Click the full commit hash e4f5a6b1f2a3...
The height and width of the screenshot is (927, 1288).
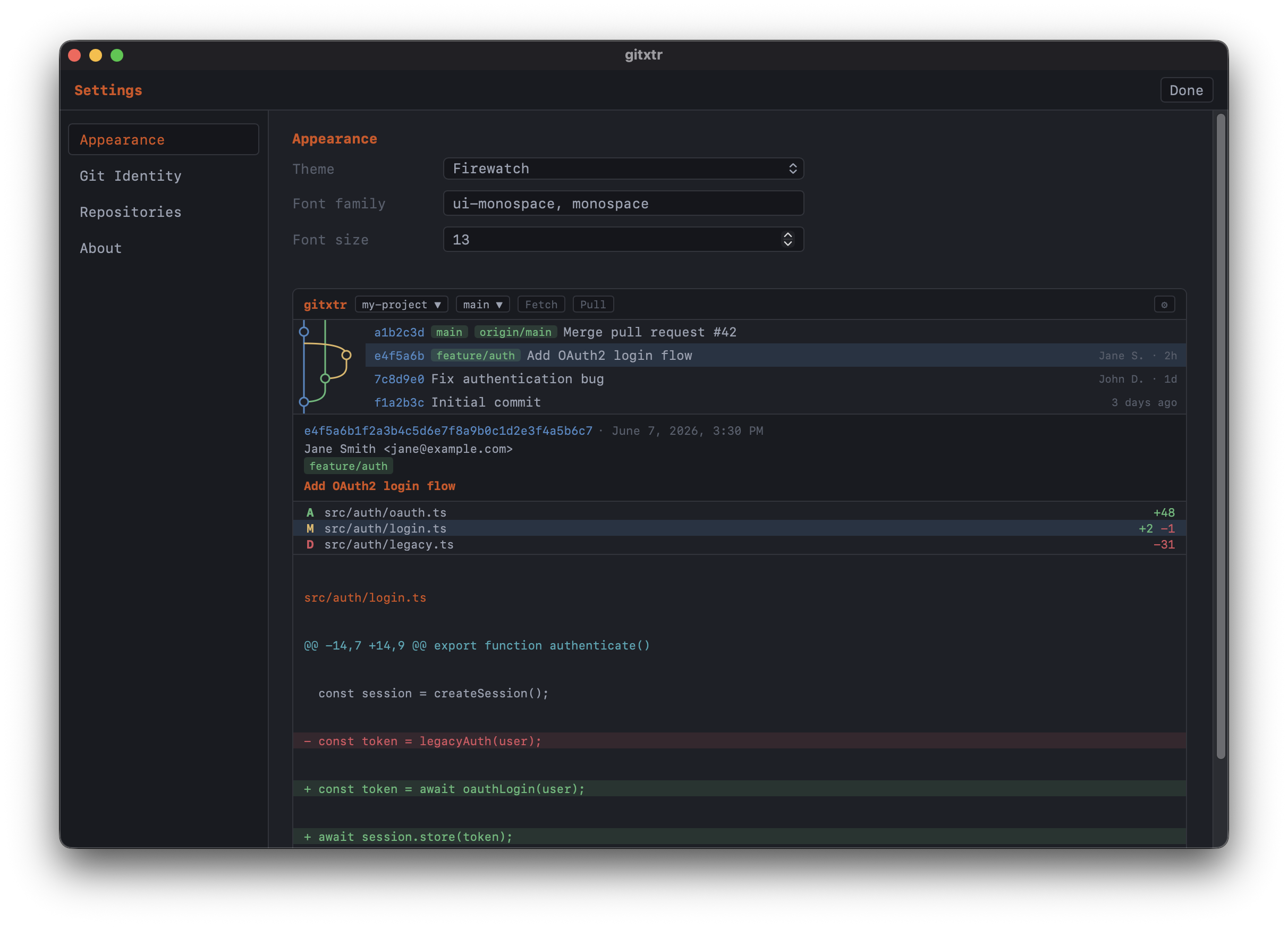coord(448,431)
